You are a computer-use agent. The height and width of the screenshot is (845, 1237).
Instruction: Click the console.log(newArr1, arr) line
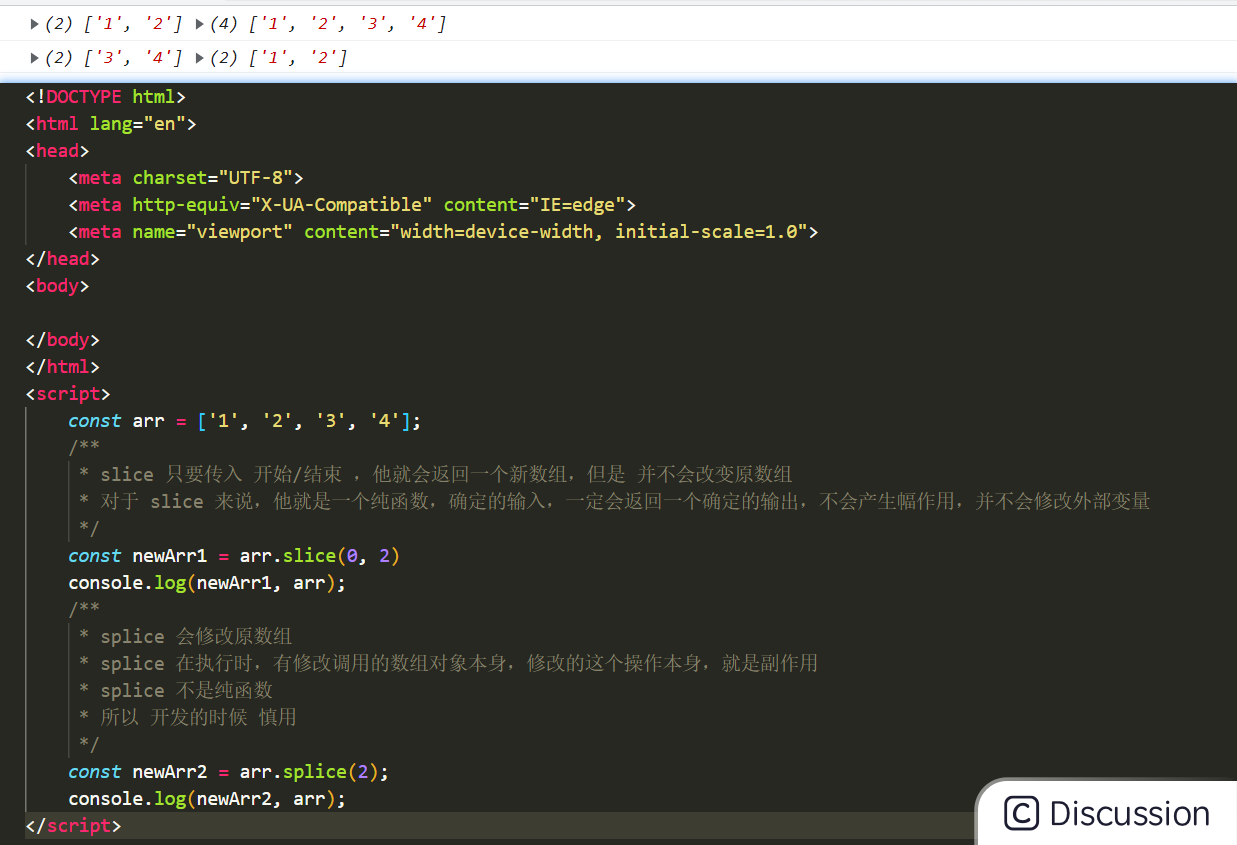pyautogui.click(x=207, y=583)
